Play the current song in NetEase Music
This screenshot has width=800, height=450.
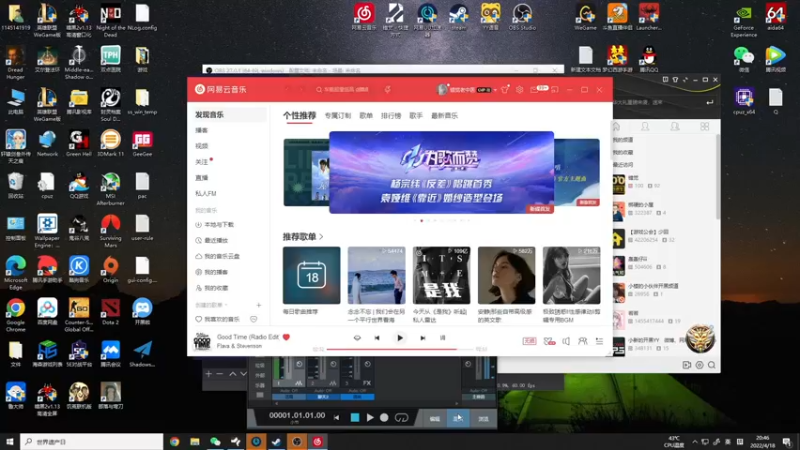(400, 338)
